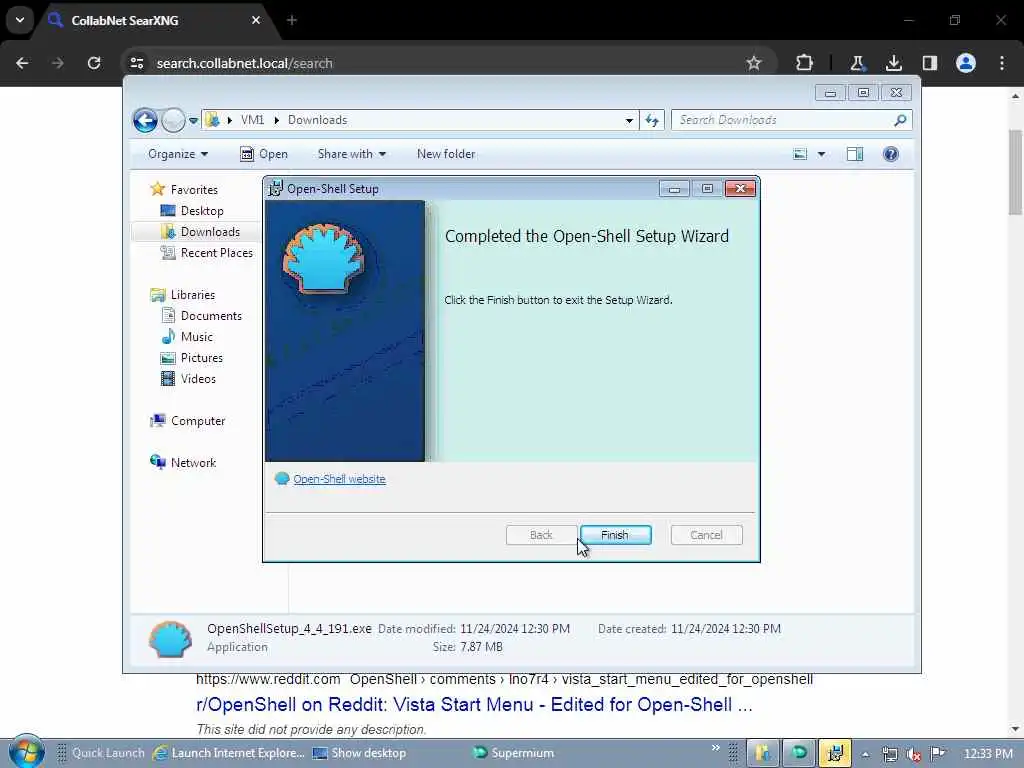1024x768 pixels.
Task: Open the Share with menu
Action: 351,154
